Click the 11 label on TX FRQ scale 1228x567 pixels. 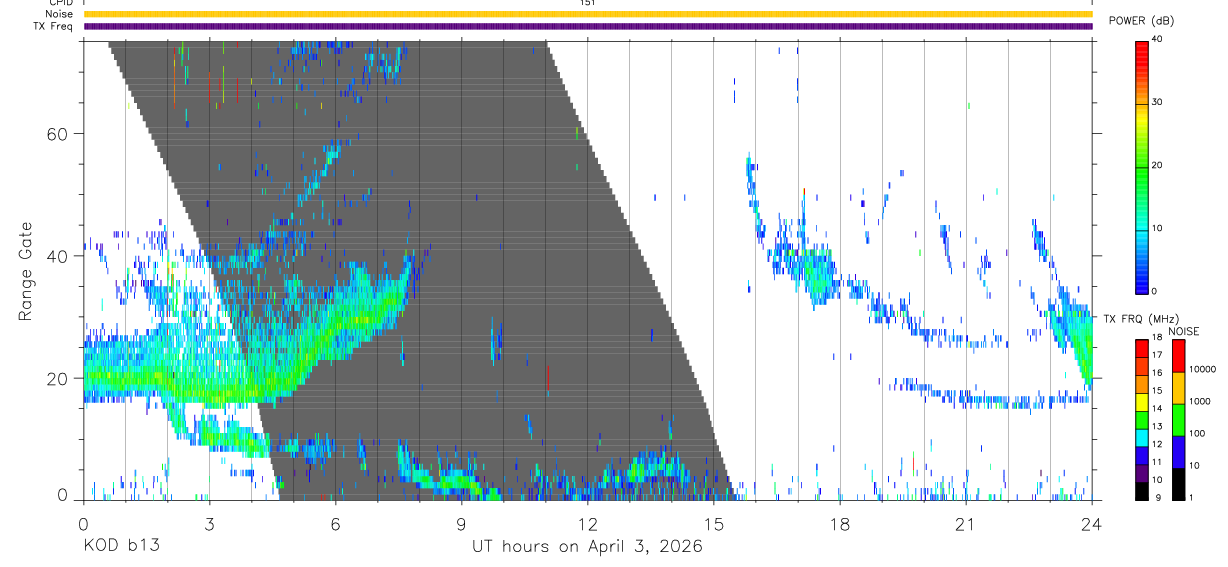[x=1157, y=461]
